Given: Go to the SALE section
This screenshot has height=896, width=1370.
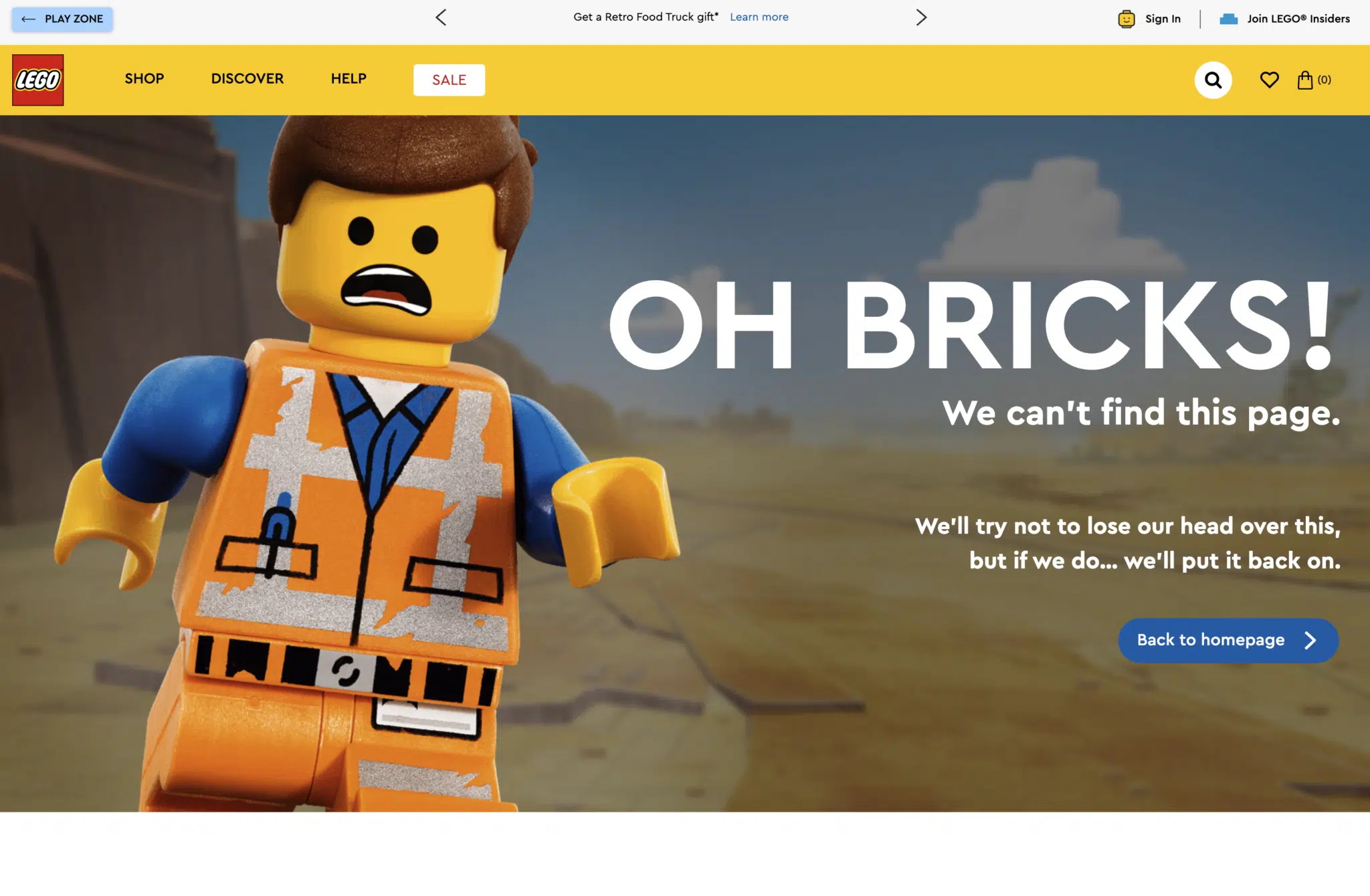Looking at the screenshot, I should click(449, 80).
